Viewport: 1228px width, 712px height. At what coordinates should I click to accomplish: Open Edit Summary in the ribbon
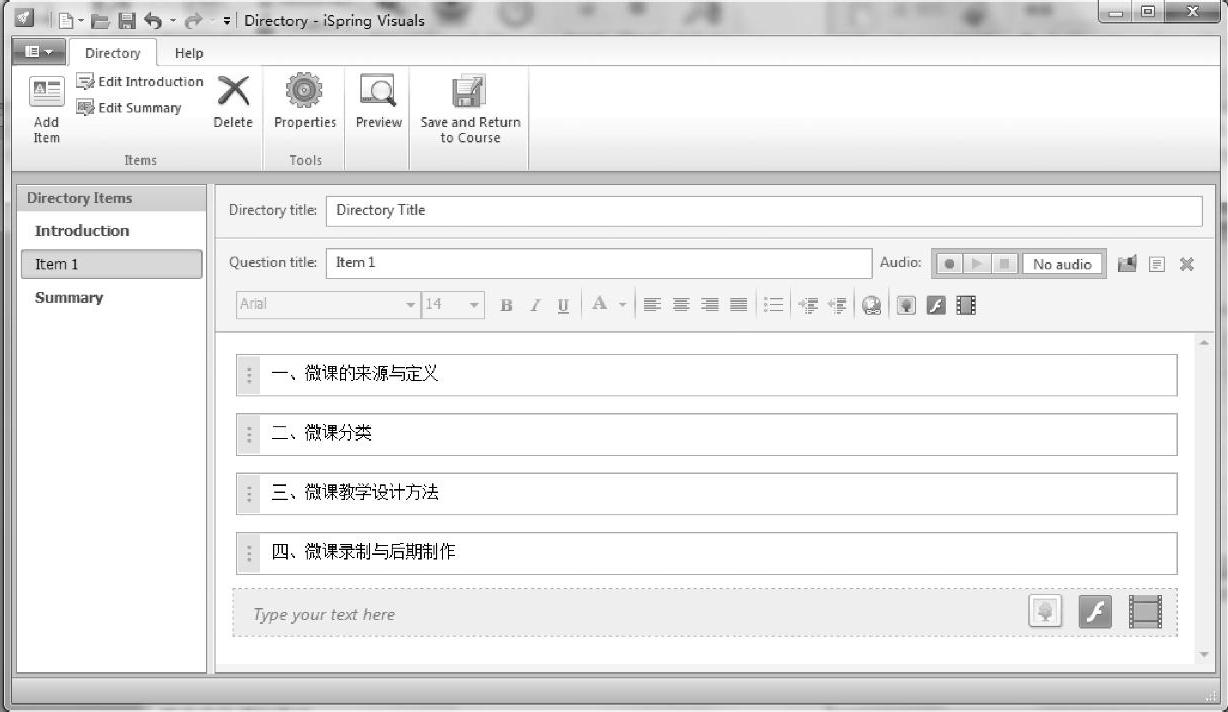click(x=129, y=108)
